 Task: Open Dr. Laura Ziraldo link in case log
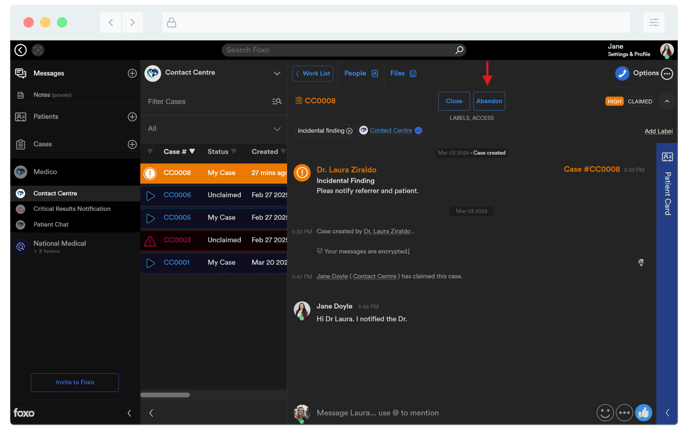(387, 232)
